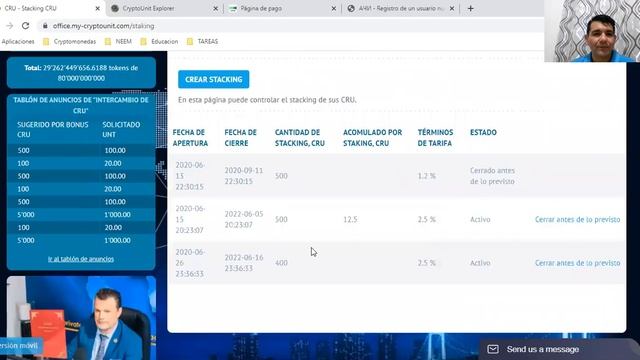Image resolution: width=640 pixels, height=360 pixels.
Task: Click the closing date 2020-09-11 22:30:15
Action: click(244, 176)
